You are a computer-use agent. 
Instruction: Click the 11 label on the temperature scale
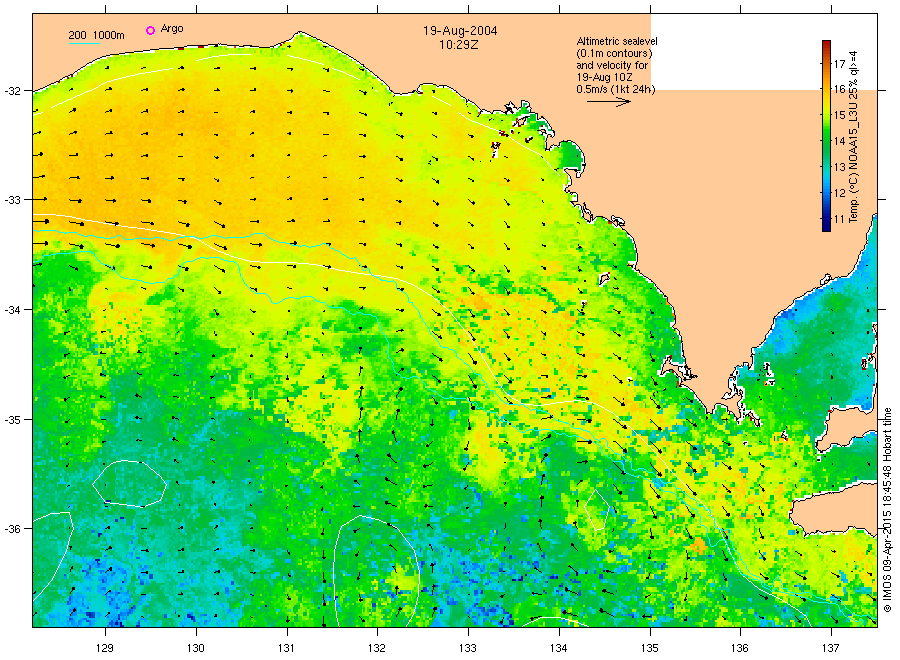point(839,219)
